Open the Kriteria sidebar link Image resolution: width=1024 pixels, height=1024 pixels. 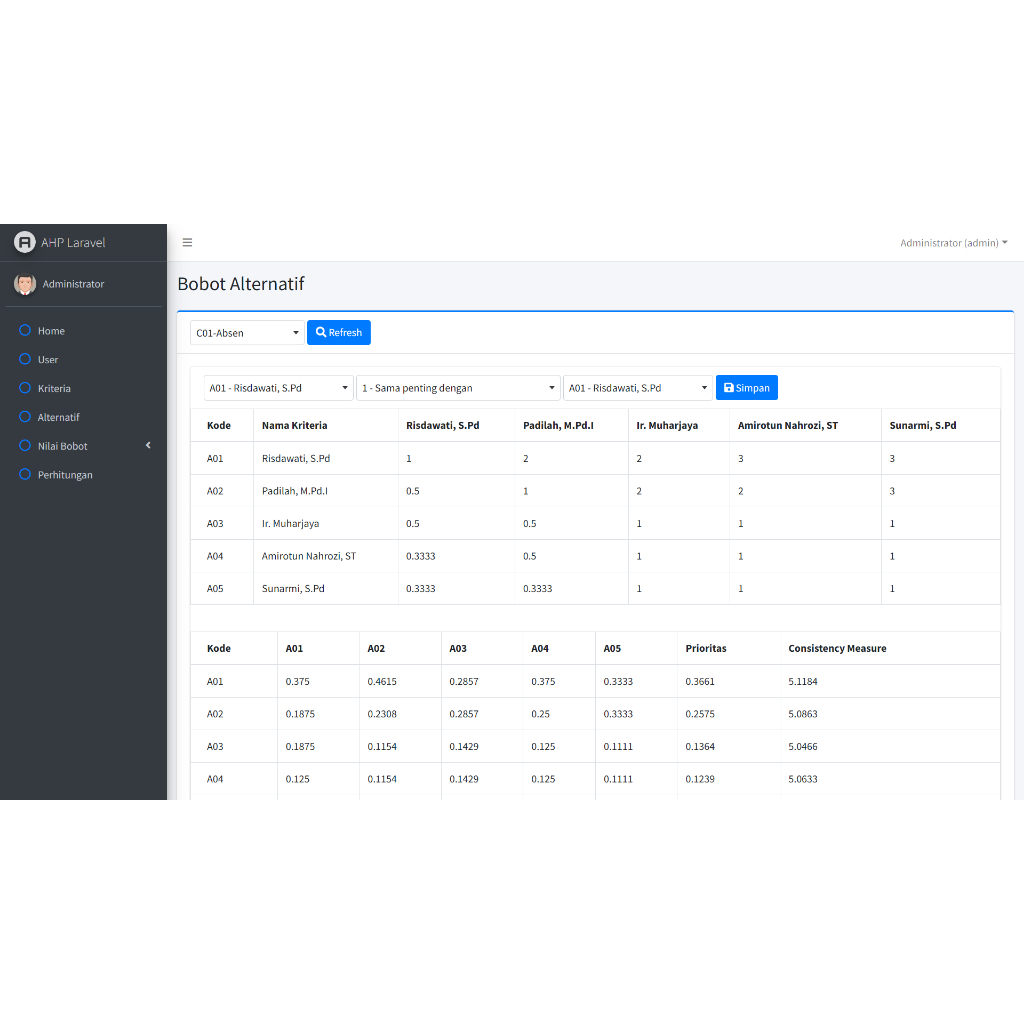pos(54,388)
